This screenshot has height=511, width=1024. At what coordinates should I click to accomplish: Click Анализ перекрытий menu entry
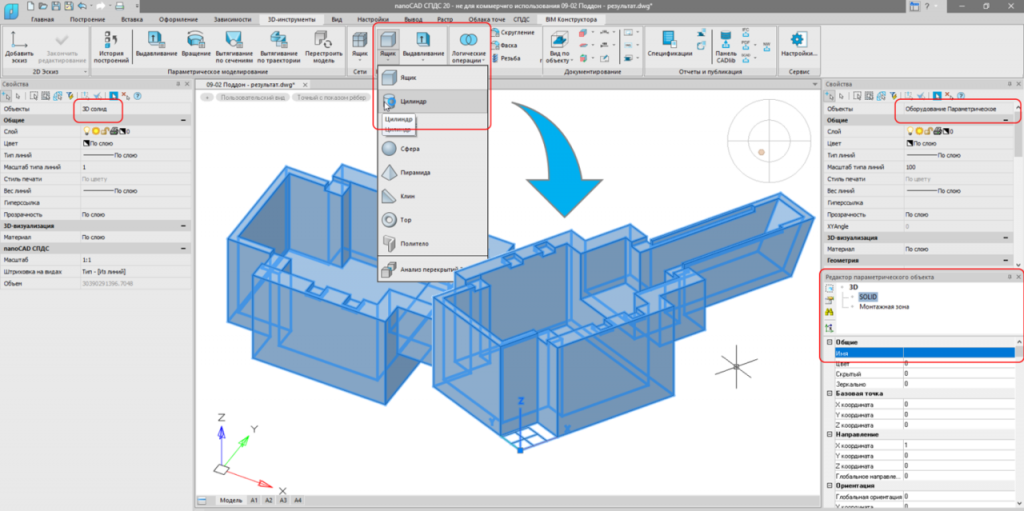[432, 268]
